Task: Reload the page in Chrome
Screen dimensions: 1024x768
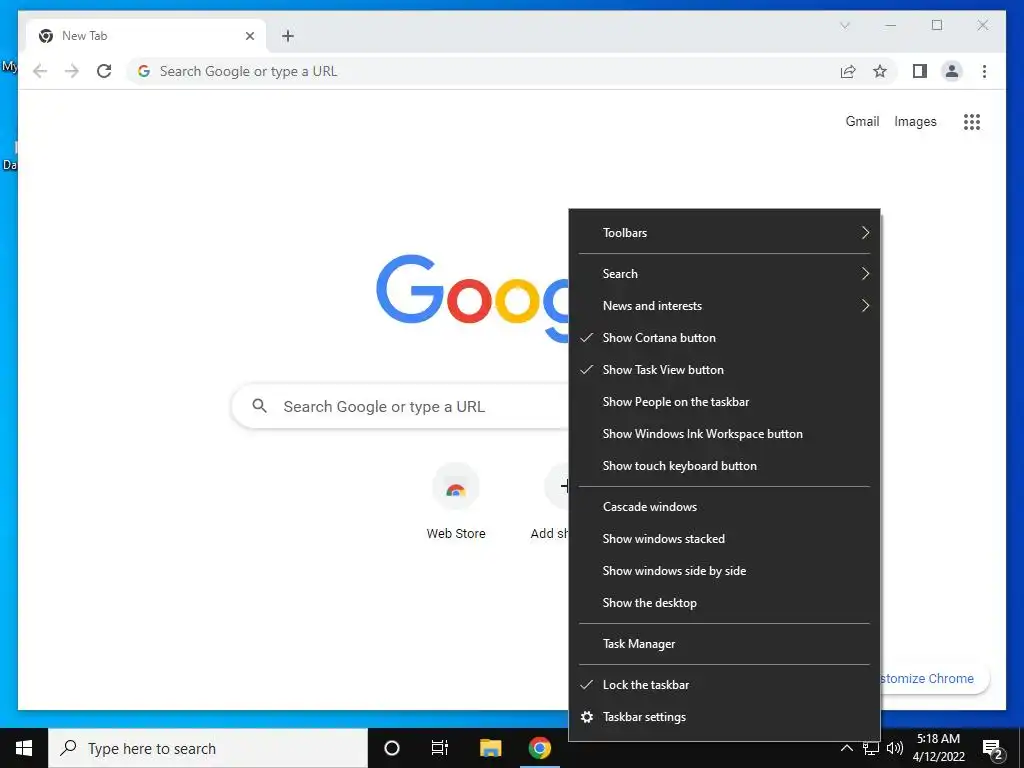Action: (x=104, y=71)
